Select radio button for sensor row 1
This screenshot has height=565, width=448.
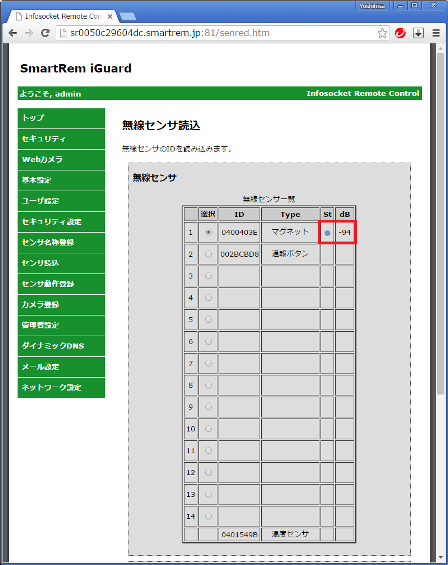[208, 232]
